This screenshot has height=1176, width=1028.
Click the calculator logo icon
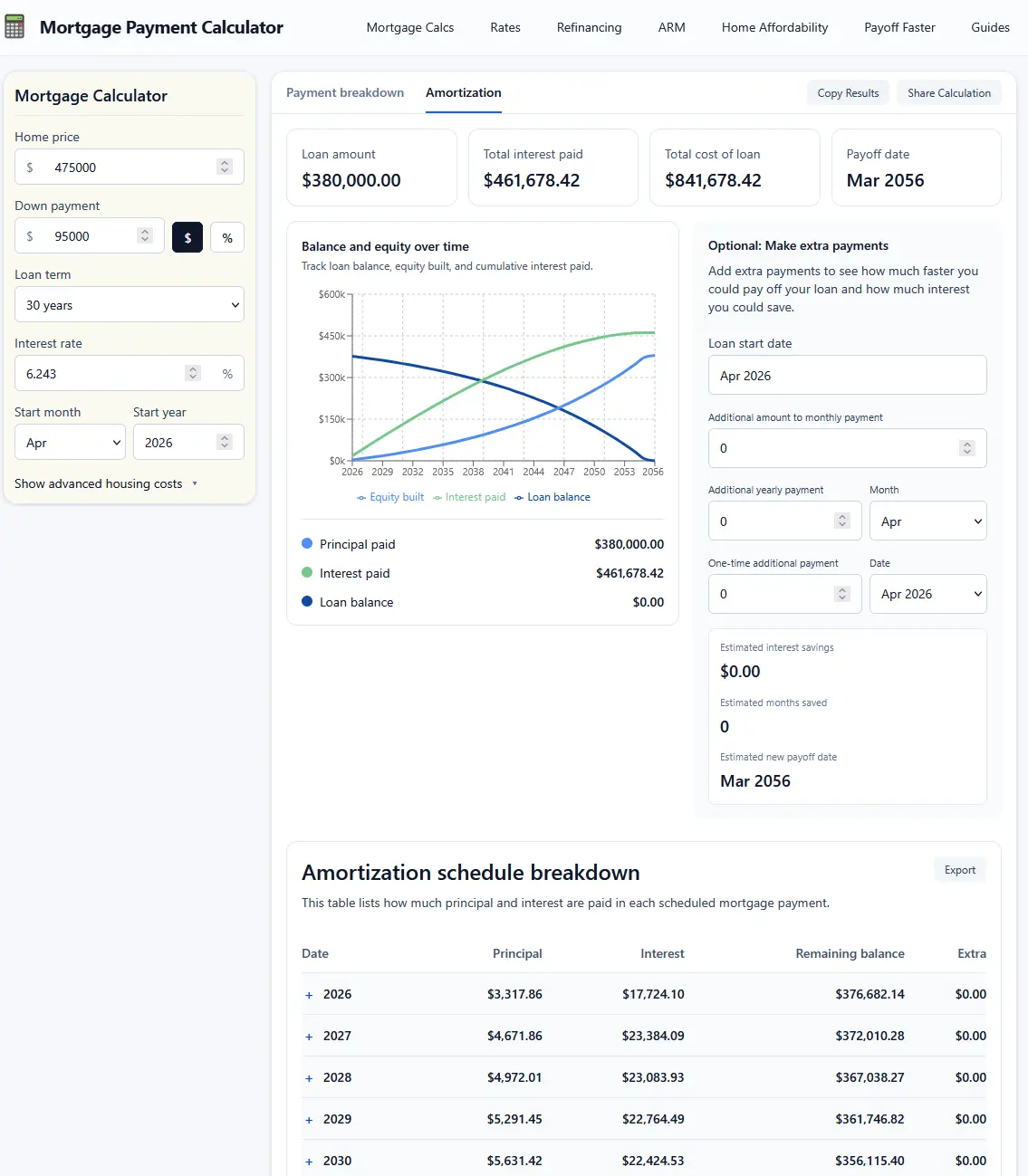tap(14, 27)
